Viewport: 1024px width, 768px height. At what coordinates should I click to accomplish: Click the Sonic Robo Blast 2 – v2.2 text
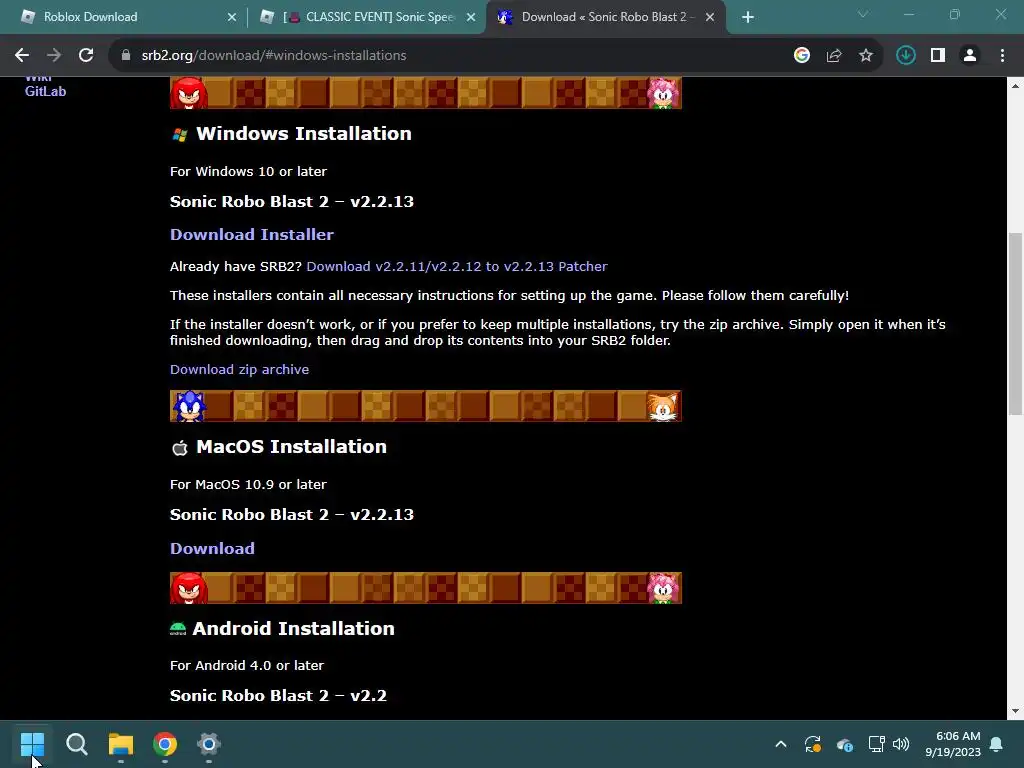click(278, 696)
